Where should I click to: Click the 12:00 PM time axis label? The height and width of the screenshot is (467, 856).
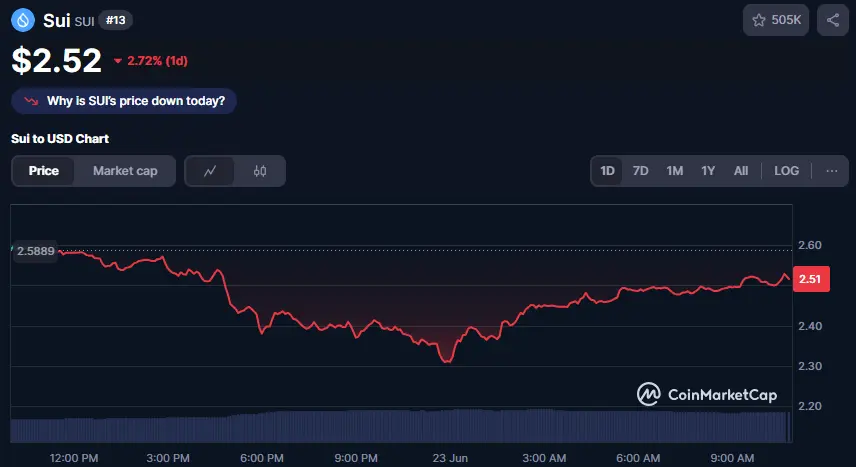point(74,458)
